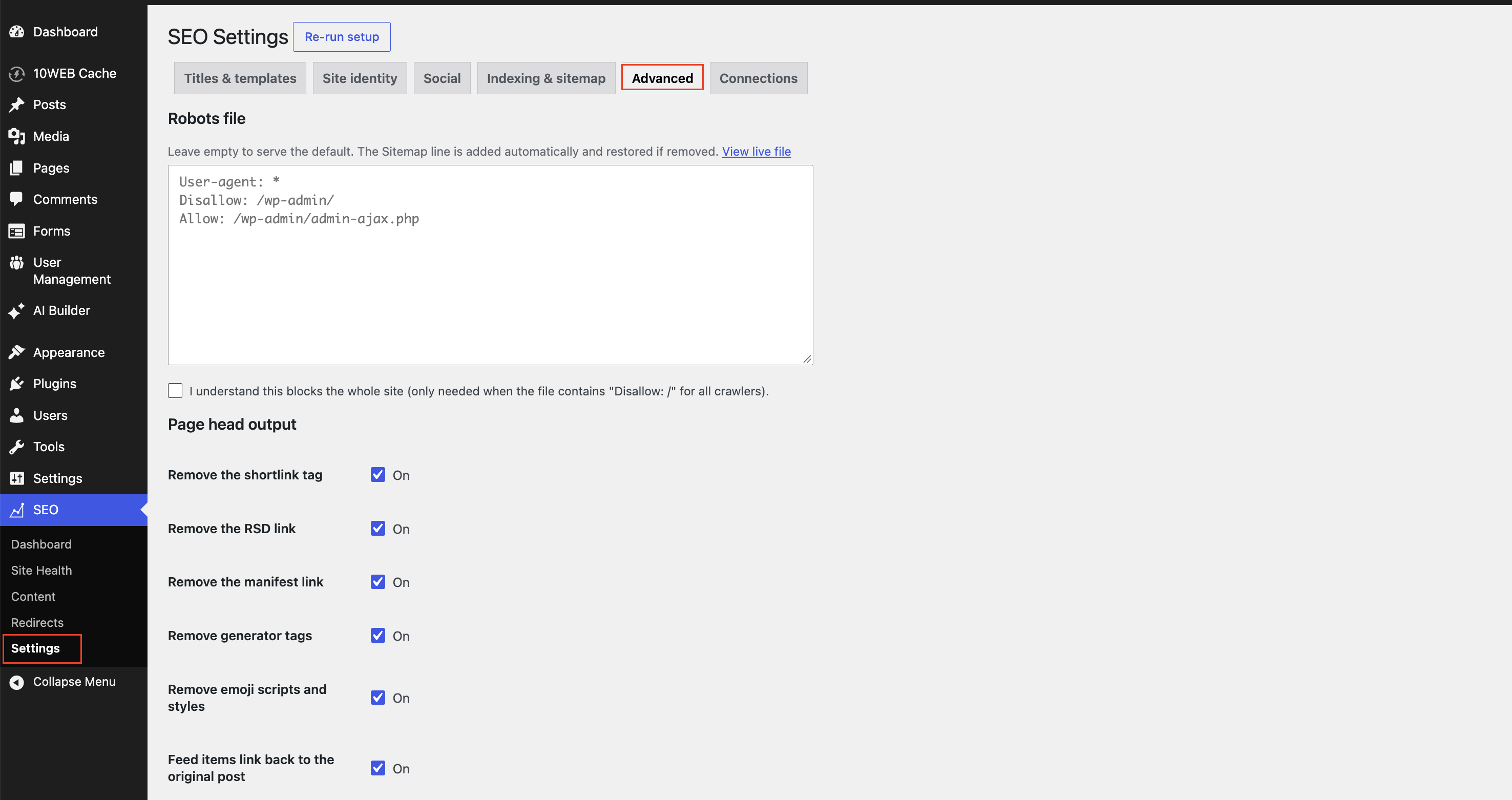This screenshot has height=800, width=1512.
Task: Go to Indexing & sitemap tab
Action: coord(546,78)
